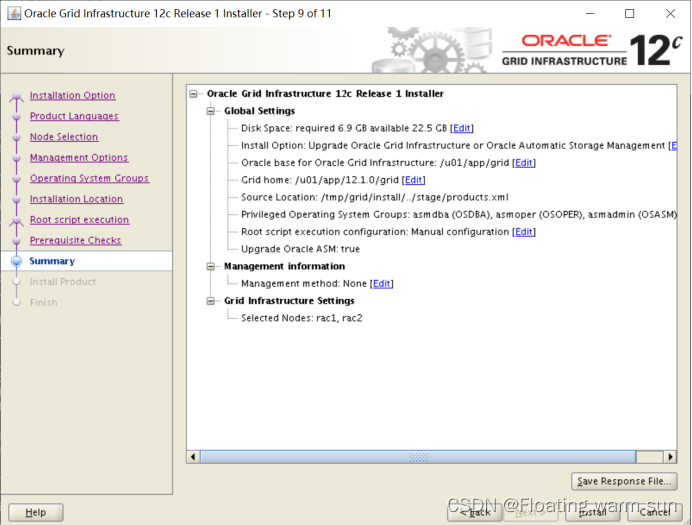Click the Cancel button
This screenshot has width=692, height=525.
pos(654,513)
